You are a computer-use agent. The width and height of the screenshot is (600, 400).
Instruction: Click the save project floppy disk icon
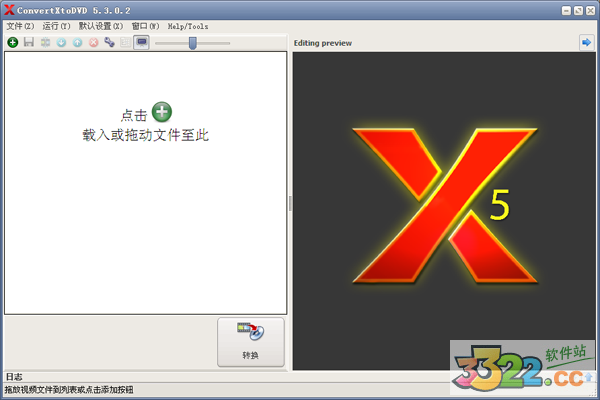coord(29,42)
